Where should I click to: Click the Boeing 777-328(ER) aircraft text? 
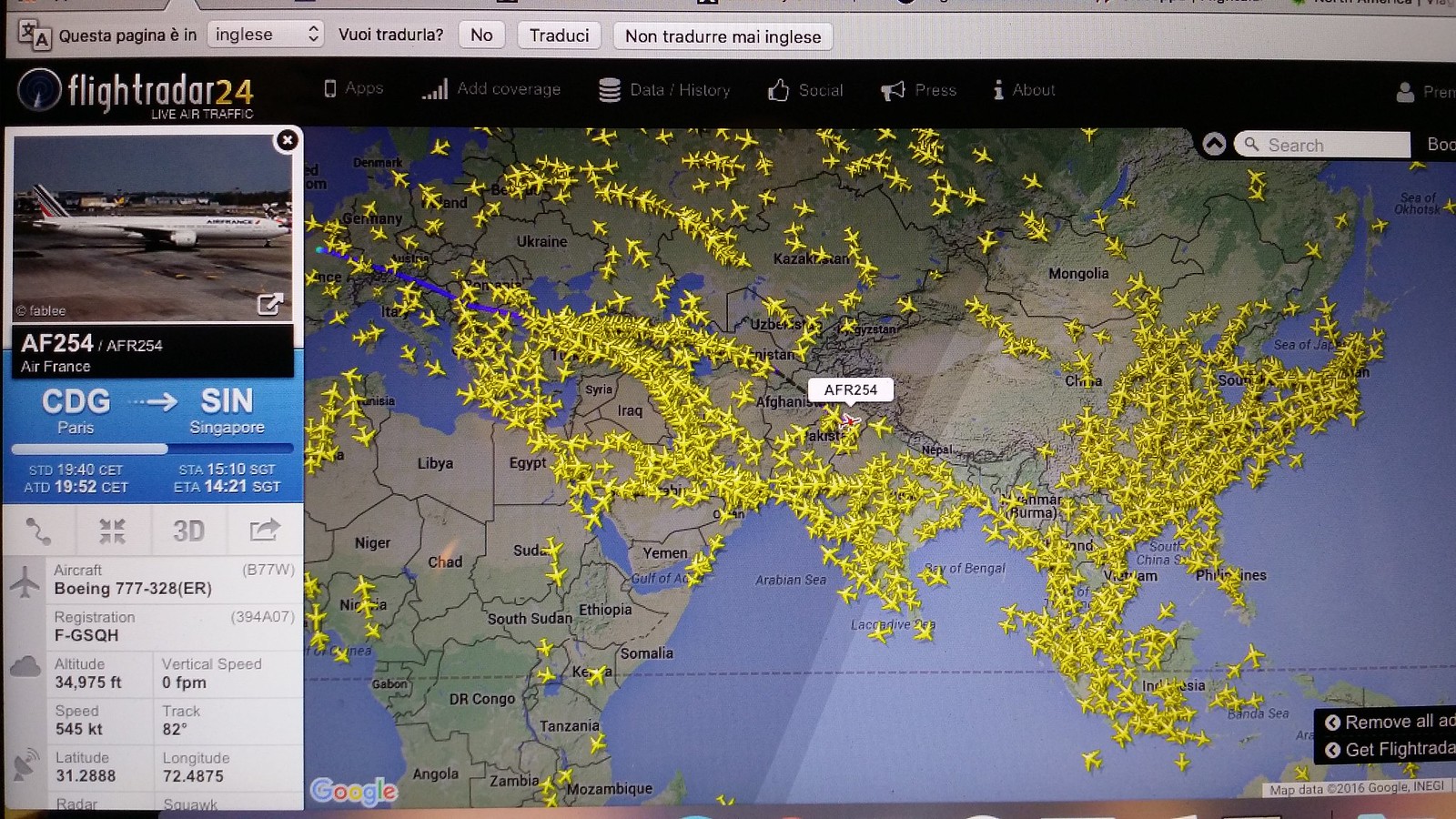pos(133,589)
